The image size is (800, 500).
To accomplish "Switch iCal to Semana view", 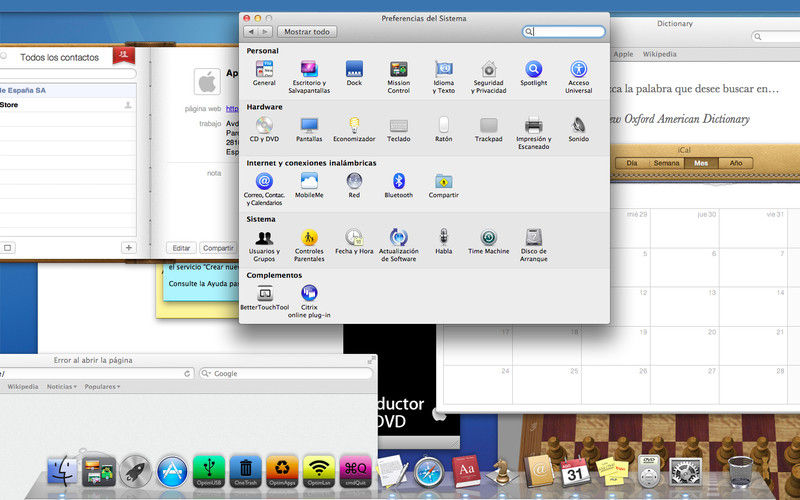I will pos(666,163).
